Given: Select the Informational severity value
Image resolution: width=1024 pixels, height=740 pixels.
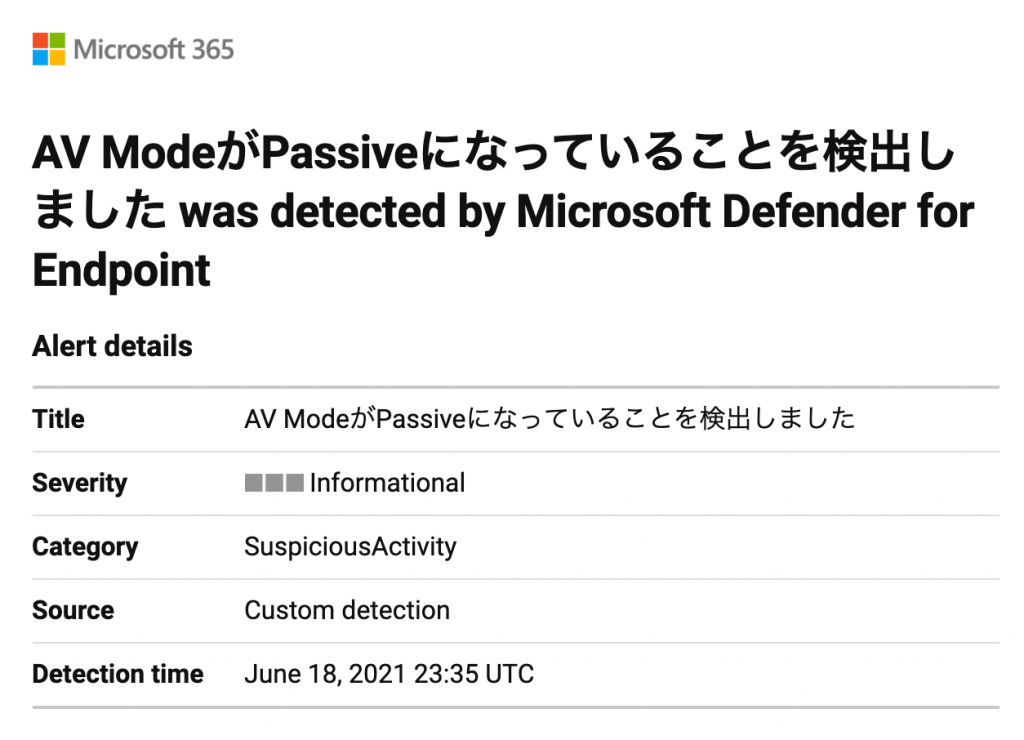Looking at the screenshot, I should [x=387, y=483].
